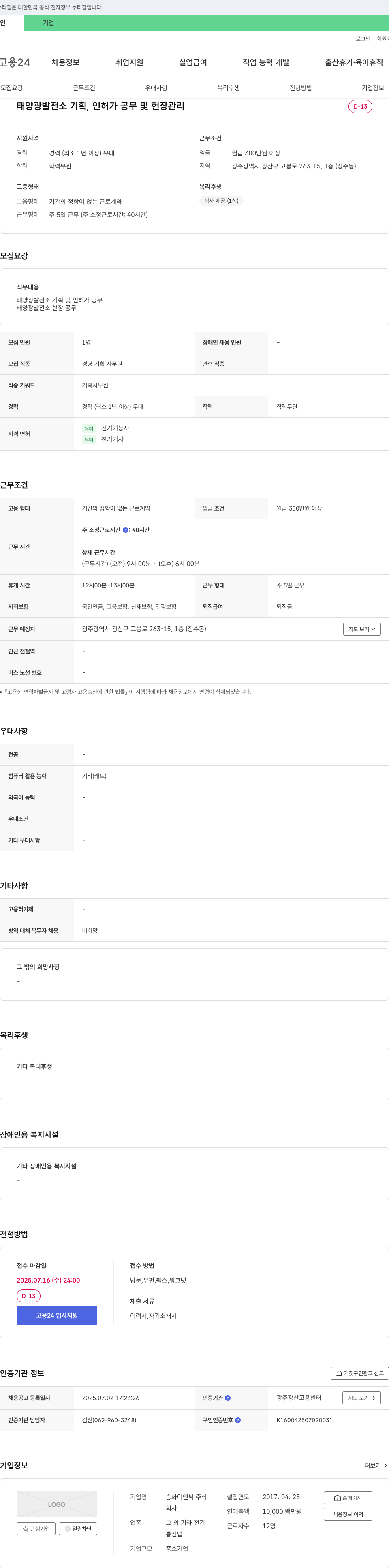
Task: Click the LOGO placeholder image
Action: (x=57, y=1504)
